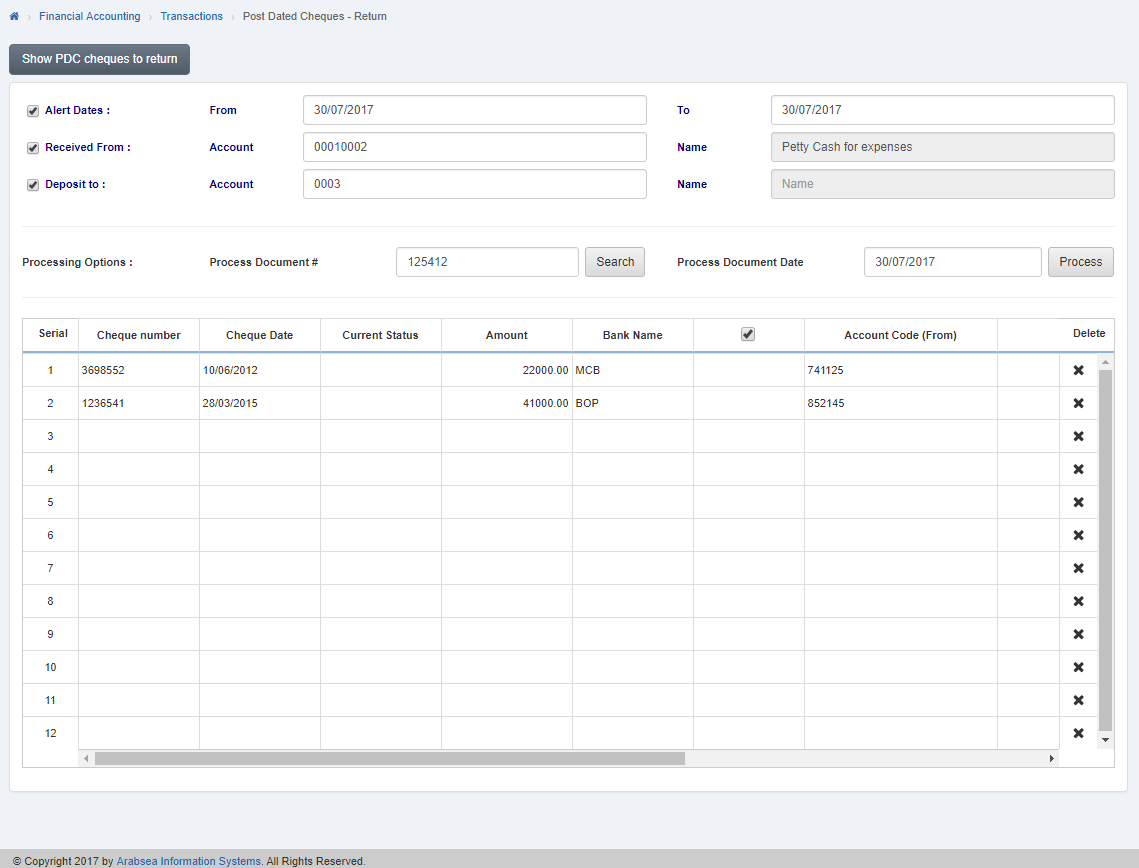The width and height of the screenshot is (1139, 868).
Task: Uncheck the Alert Dates checkbox
Action: tap(32, 110)
